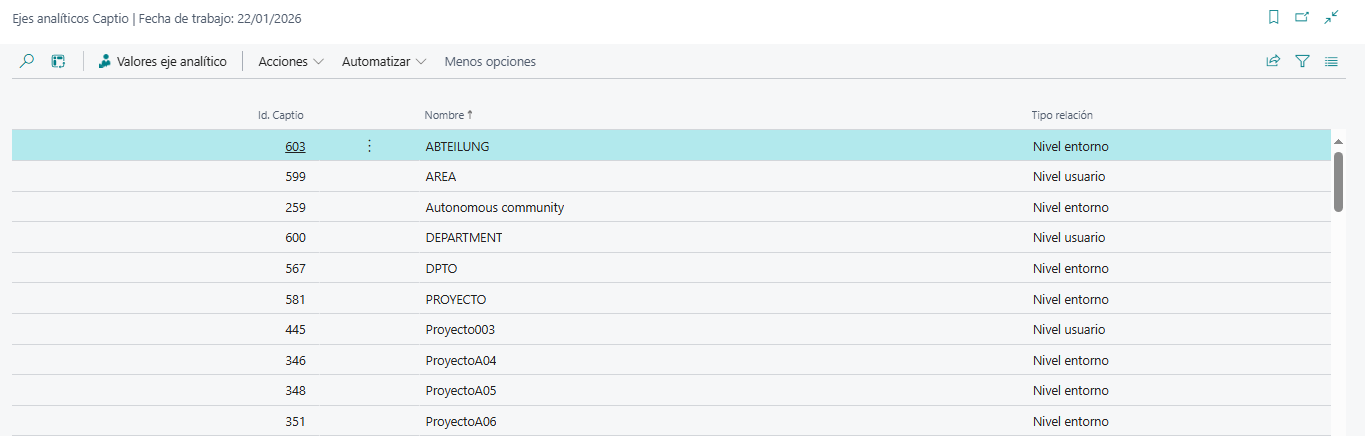Click the collapse page arrows icon
This screenshot has width=1365, height=436.
(1331, 17)
